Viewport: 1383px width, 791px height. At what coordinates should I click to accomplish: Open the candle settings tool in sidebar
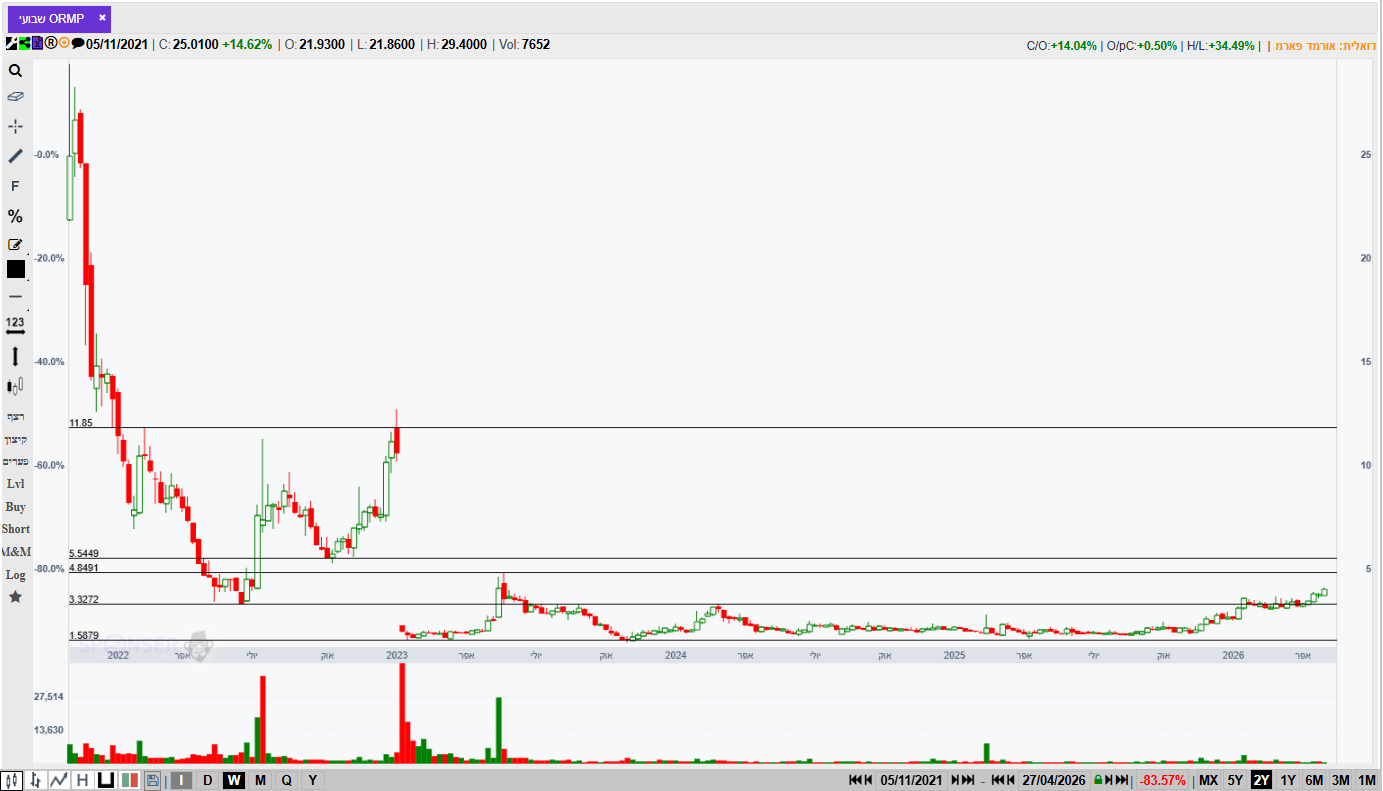pyautogui.click(x=15, y=386)
